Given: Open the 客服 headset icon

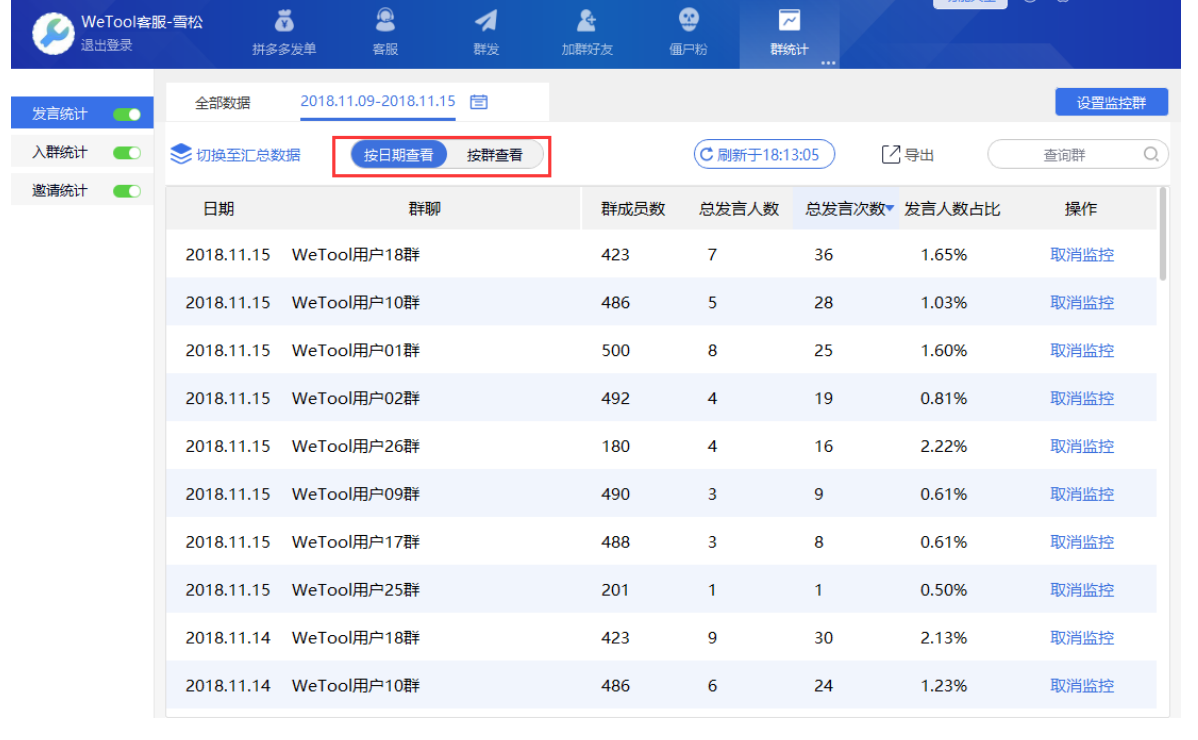Looking at the screenshot, I should [x=385, y=20].
